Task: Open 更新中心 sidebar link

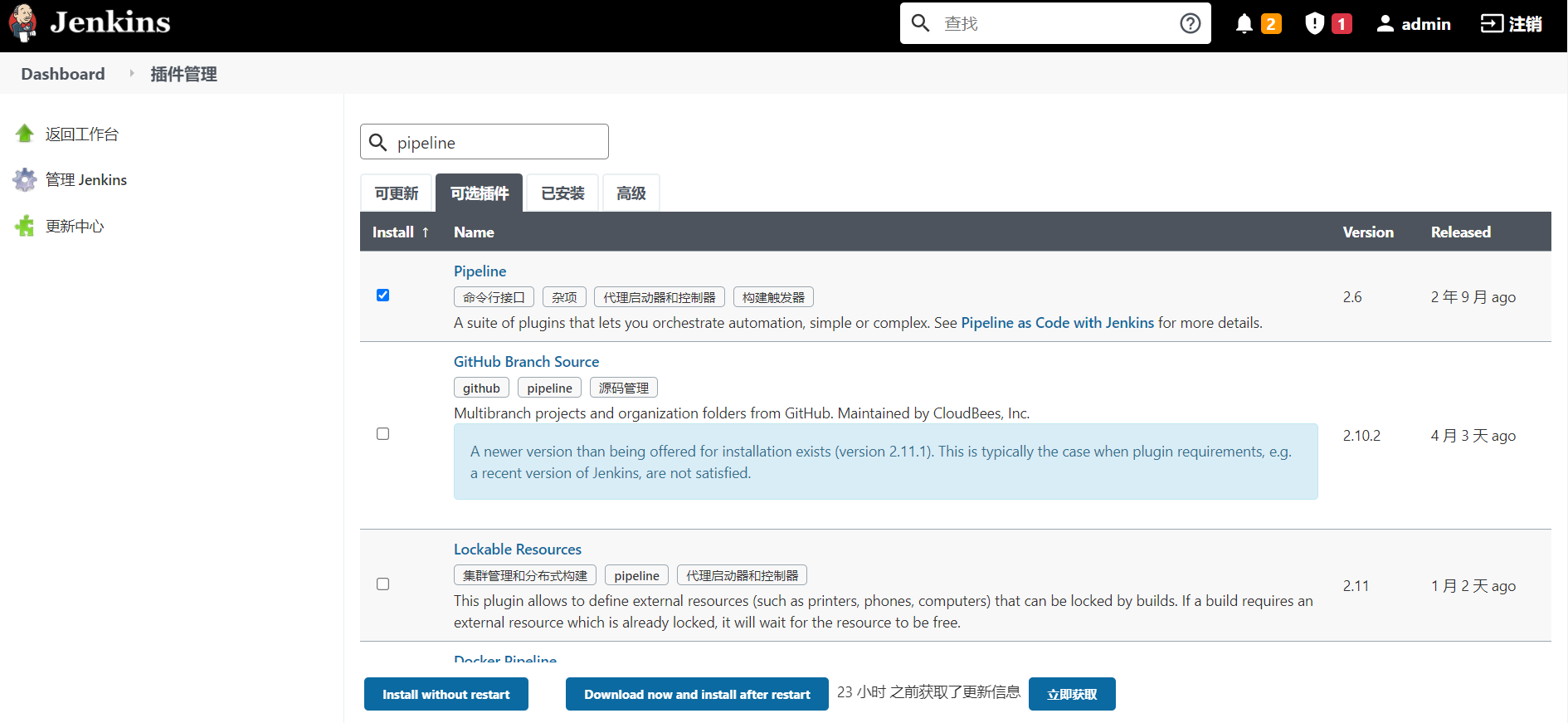Action: (x=75, y=226)
